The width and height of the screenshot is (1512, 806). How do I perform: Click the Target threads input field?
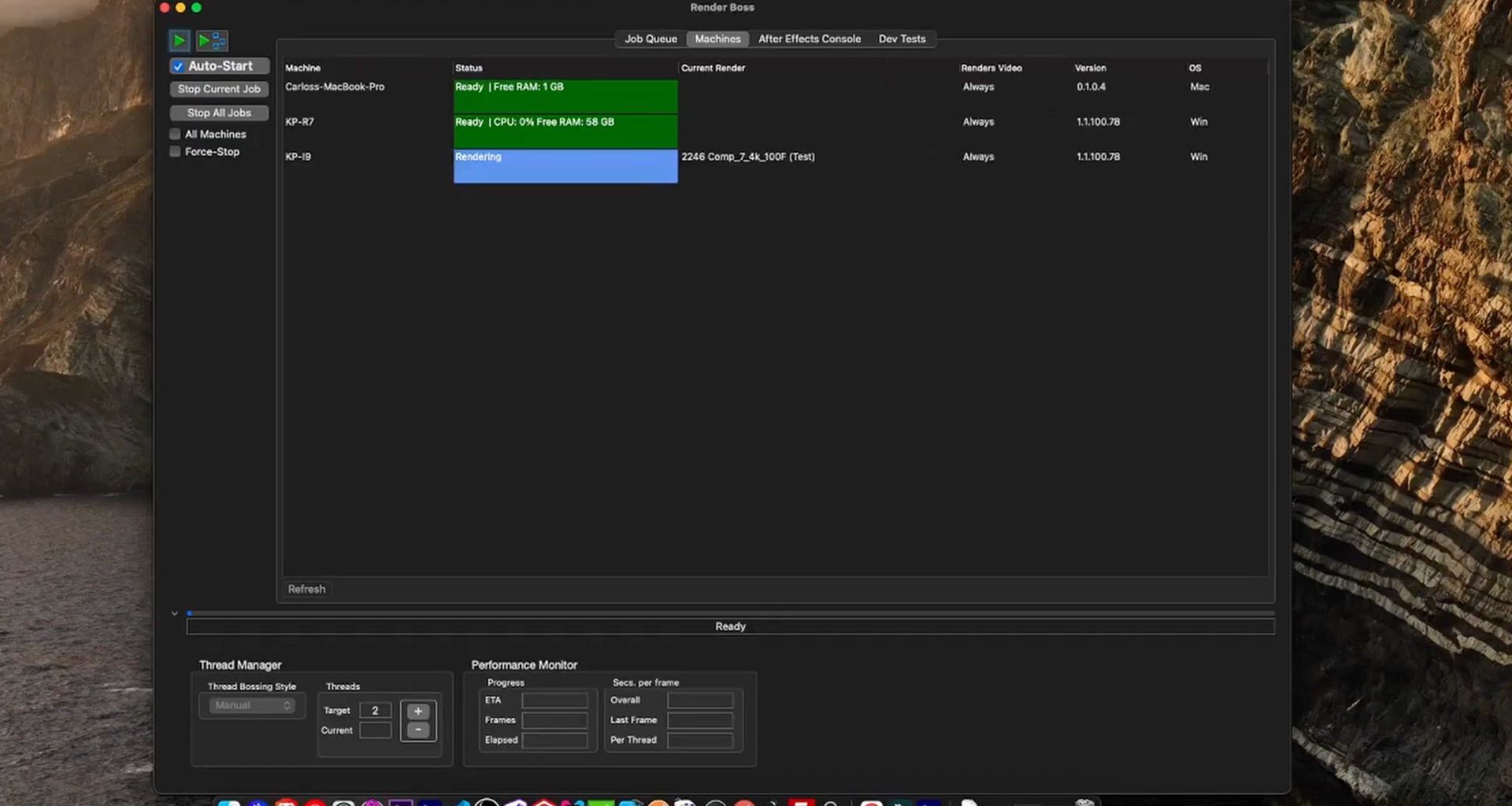[x=376, y=711]
